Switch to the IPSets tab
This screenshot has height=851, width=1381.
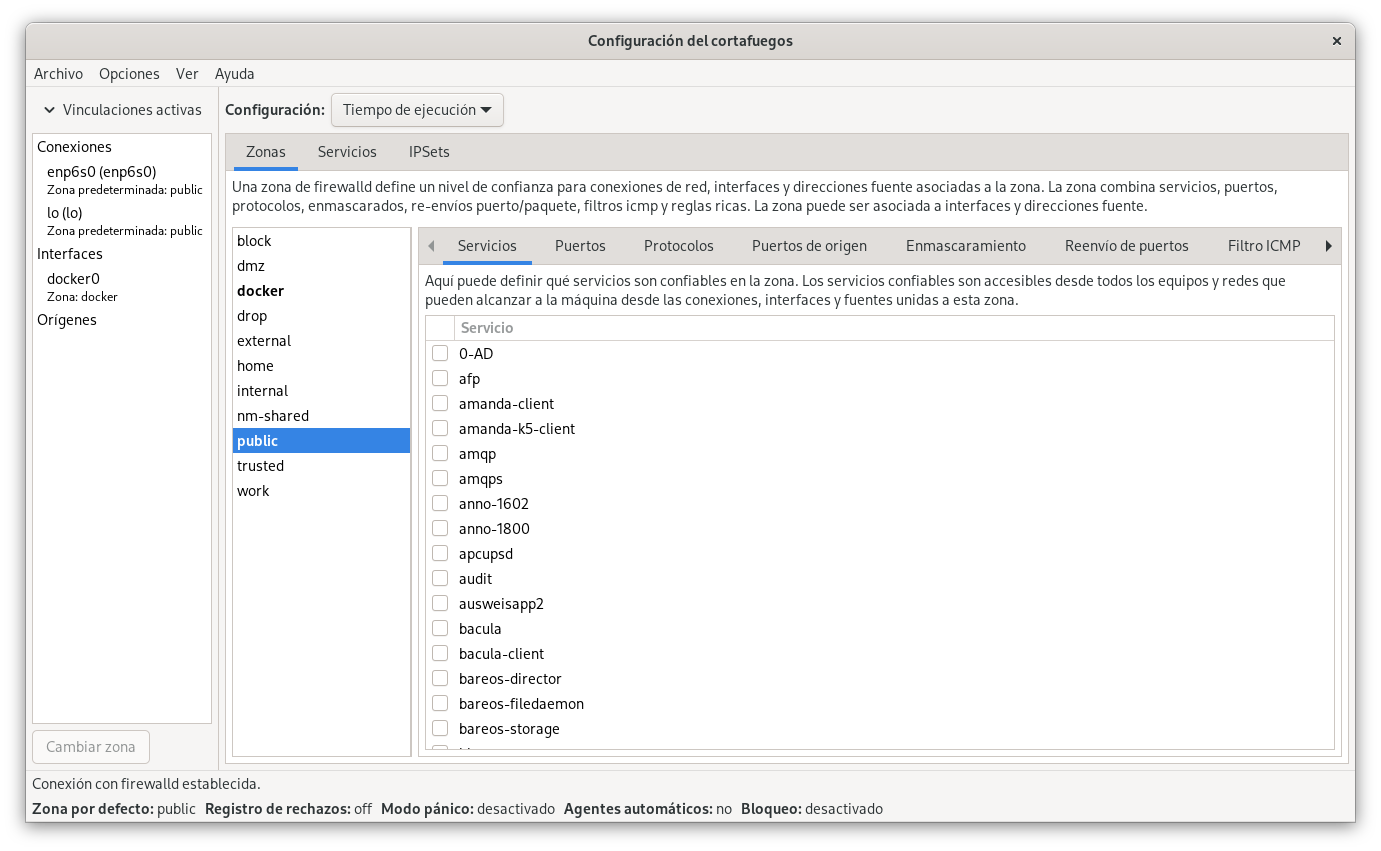coord(429,152)
